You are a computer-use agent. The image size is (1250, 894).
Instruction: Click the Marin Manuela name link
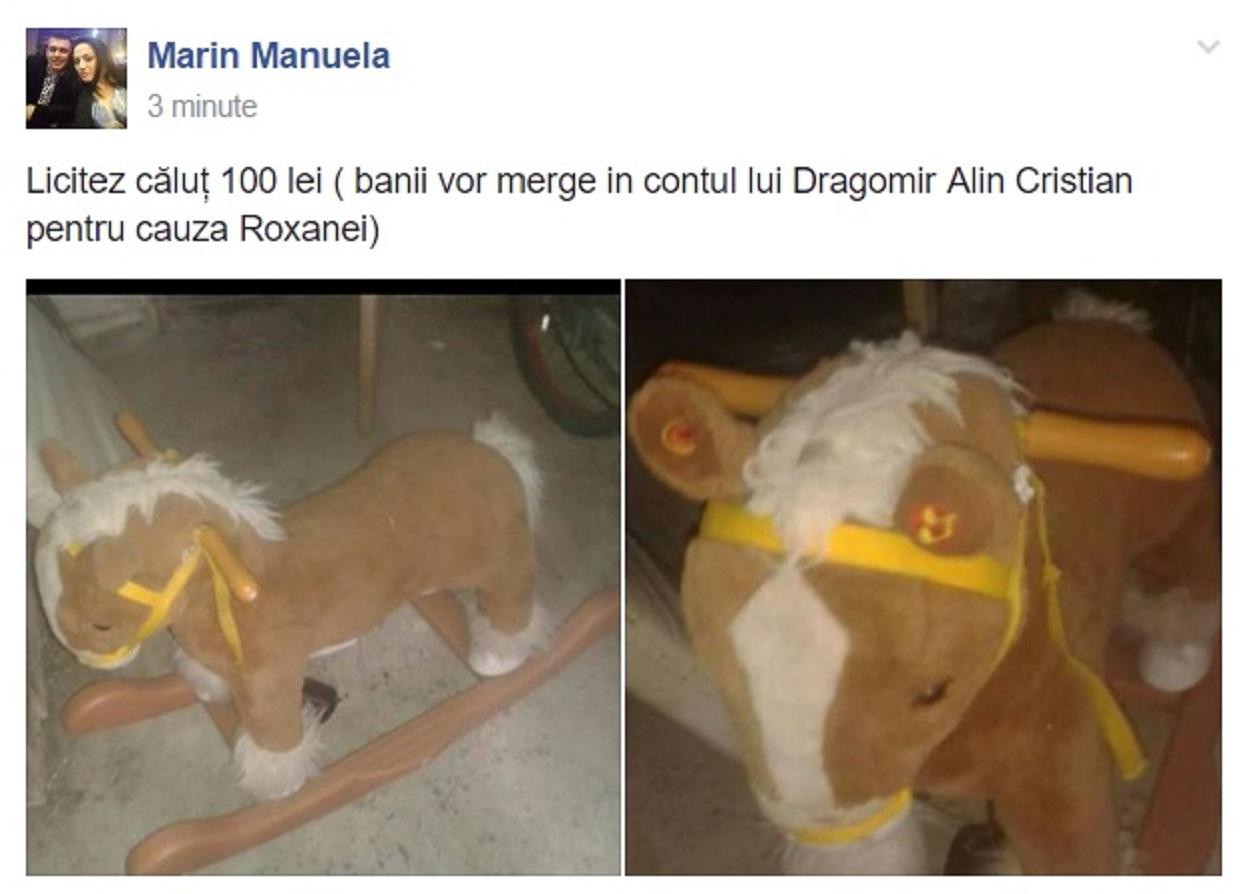pyautogui.click(x=268, y=55)
